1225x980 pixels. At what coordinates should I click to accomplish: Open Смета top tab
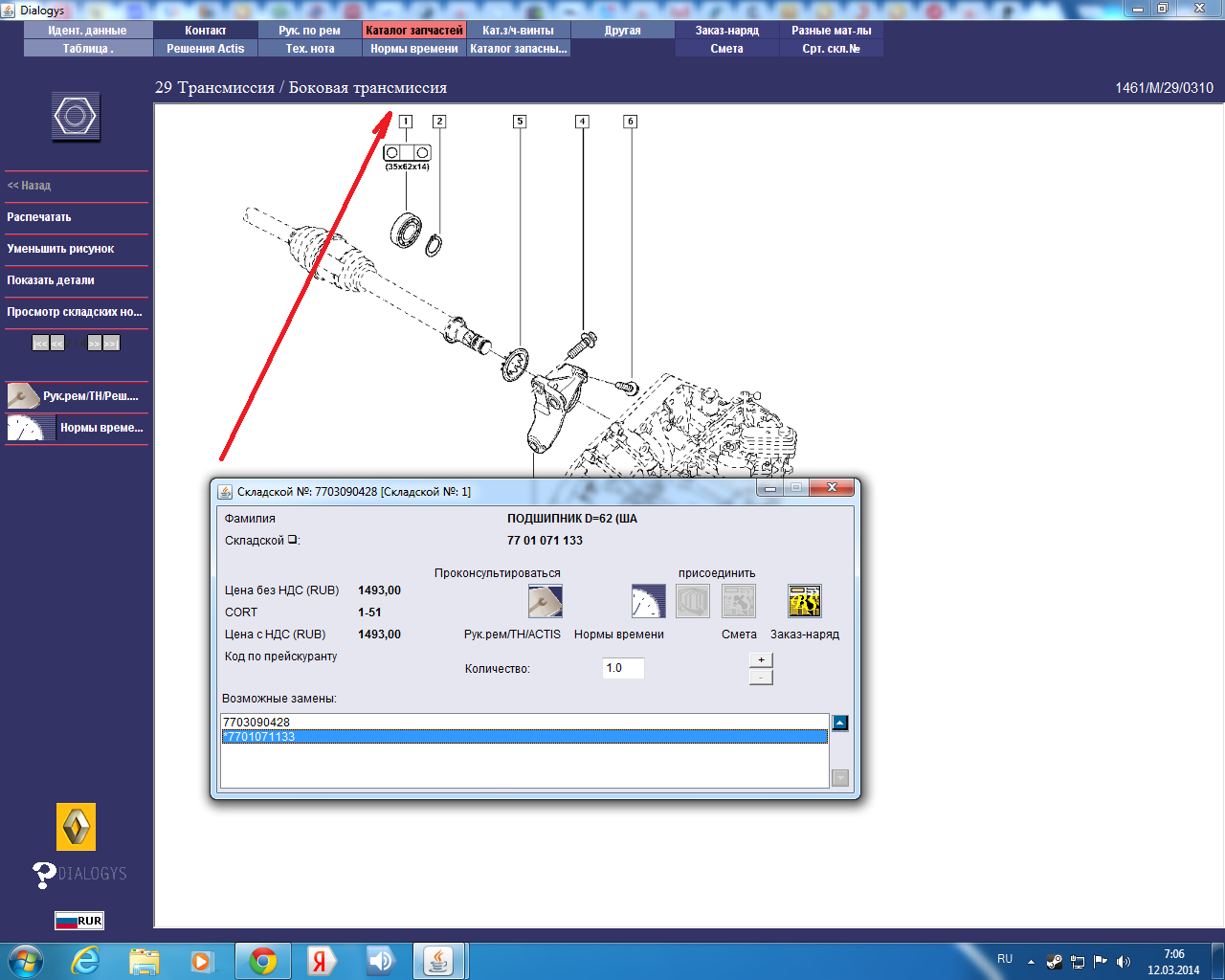point(727,49)
